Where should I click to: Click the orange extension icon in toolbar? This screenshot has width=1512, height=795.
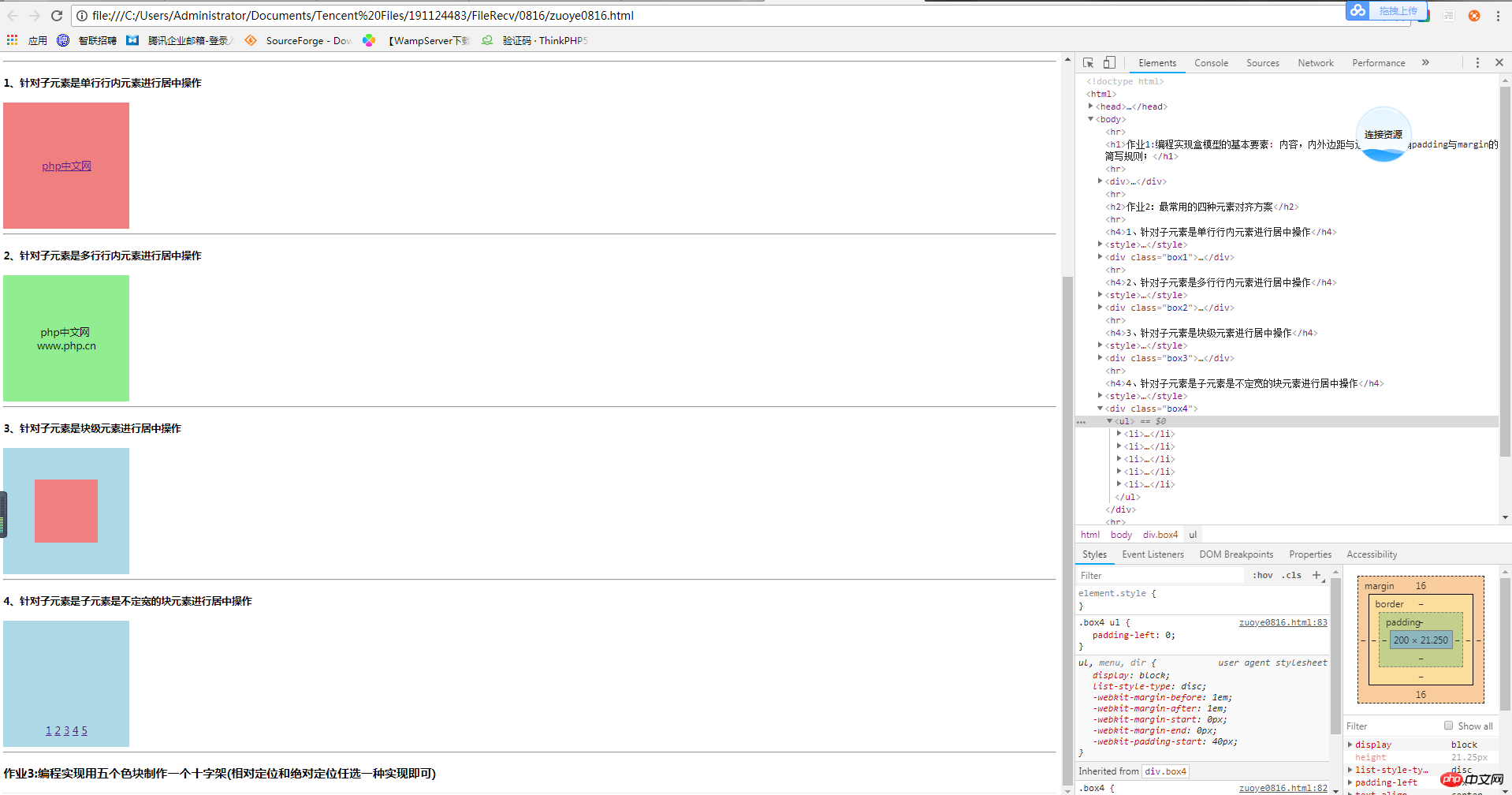tap(1473, 16)
